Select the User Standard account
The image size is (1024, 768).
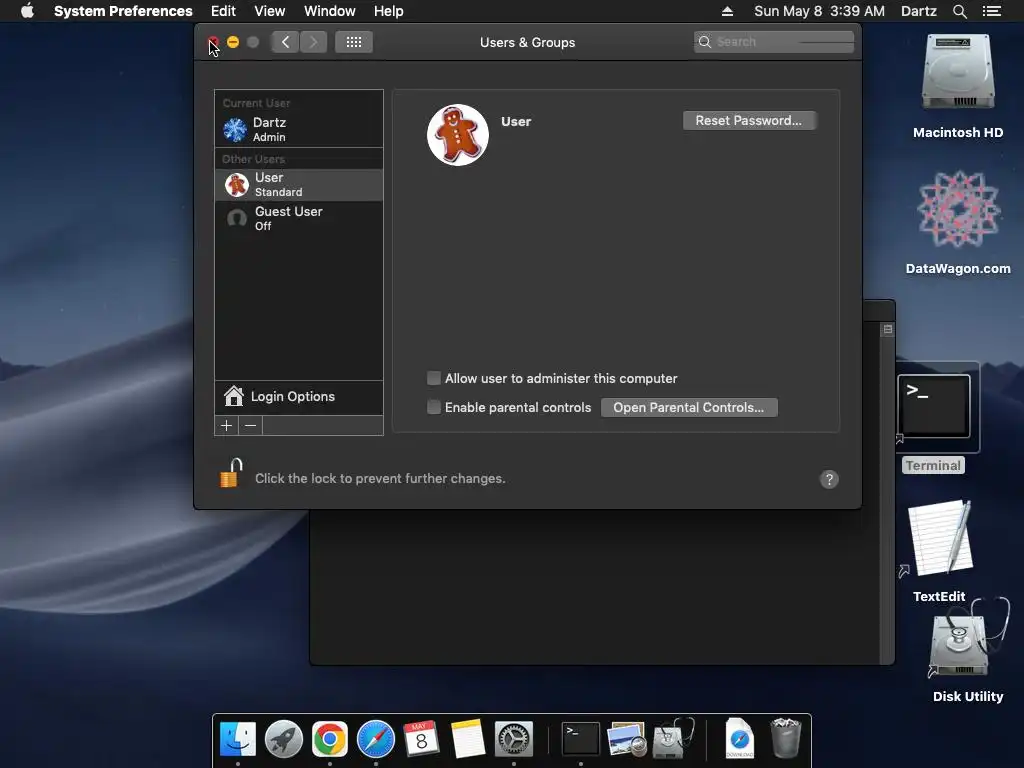(x=299, y=185)
